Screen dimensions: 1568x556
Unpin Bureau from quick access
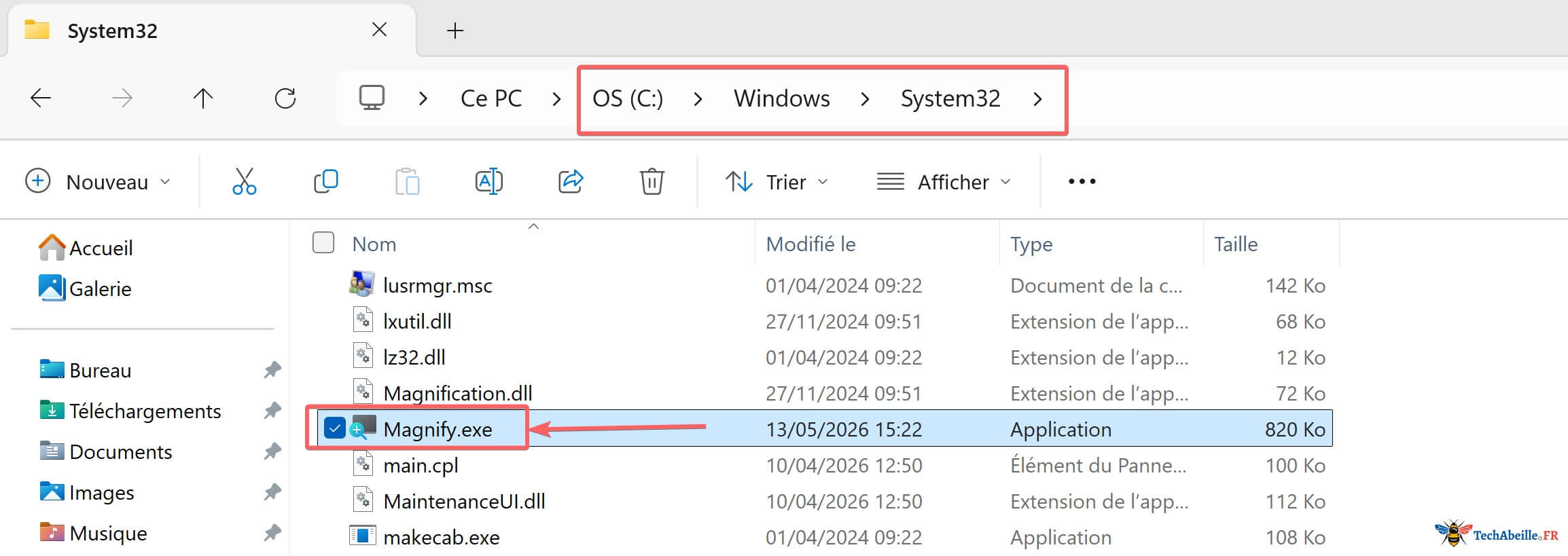click(272, 370)
